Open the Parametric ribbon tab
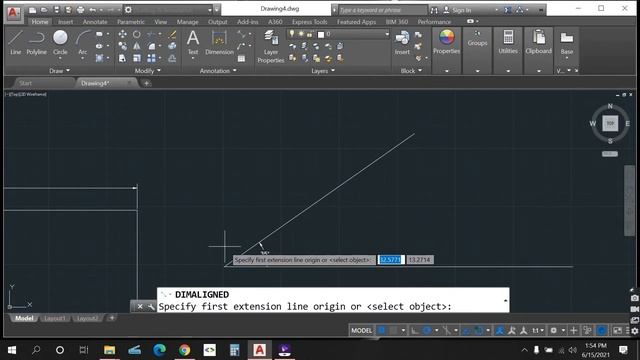 [131, 22]
